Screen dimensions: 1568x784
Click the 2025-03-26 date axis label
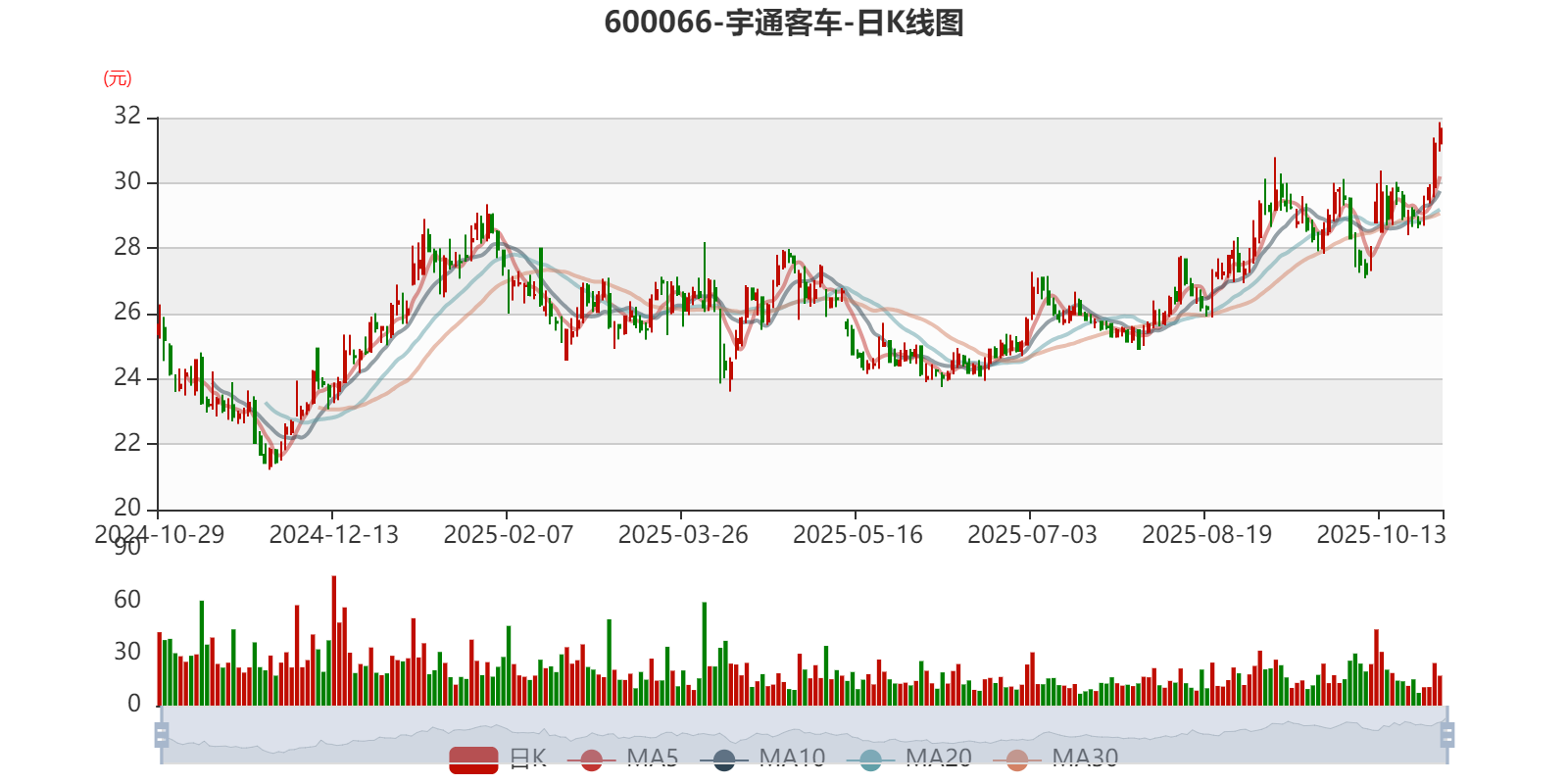(682, 535)
